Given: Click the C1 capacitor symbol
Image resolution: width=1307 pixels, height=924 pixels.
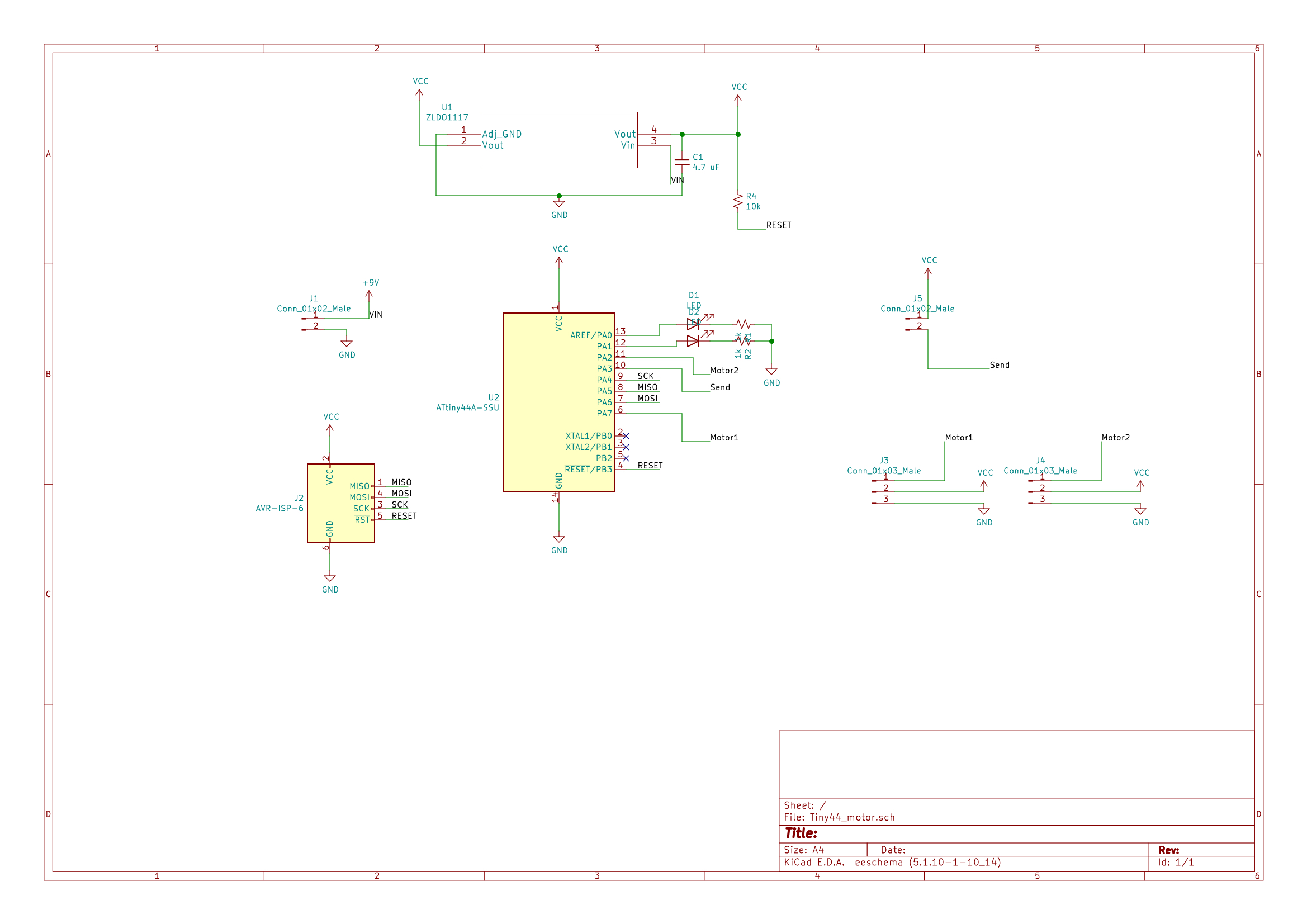Looking at the screenshot, I should 682,162.
